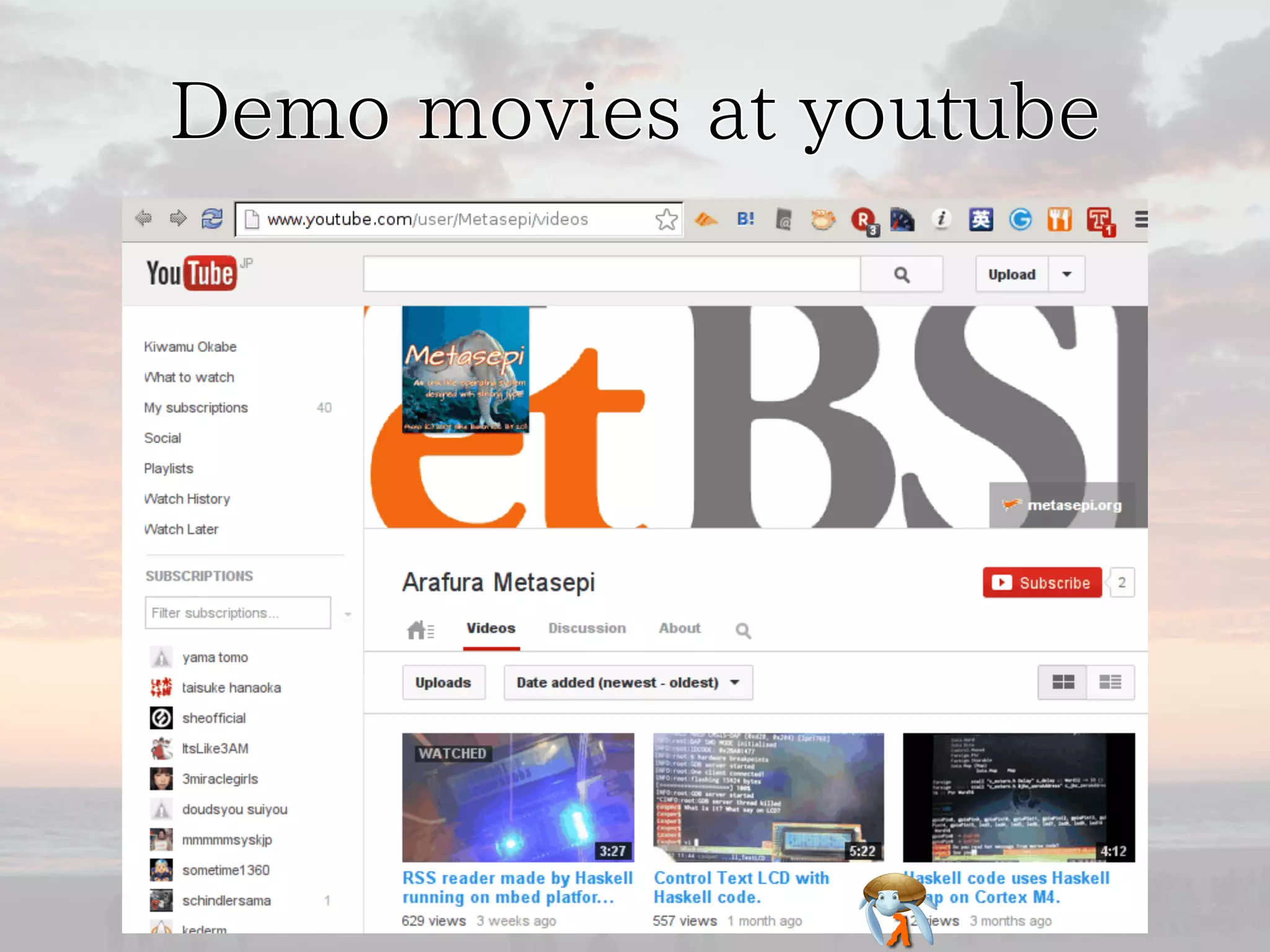Open the 4:12 video thumbnail

[1019, 797]
